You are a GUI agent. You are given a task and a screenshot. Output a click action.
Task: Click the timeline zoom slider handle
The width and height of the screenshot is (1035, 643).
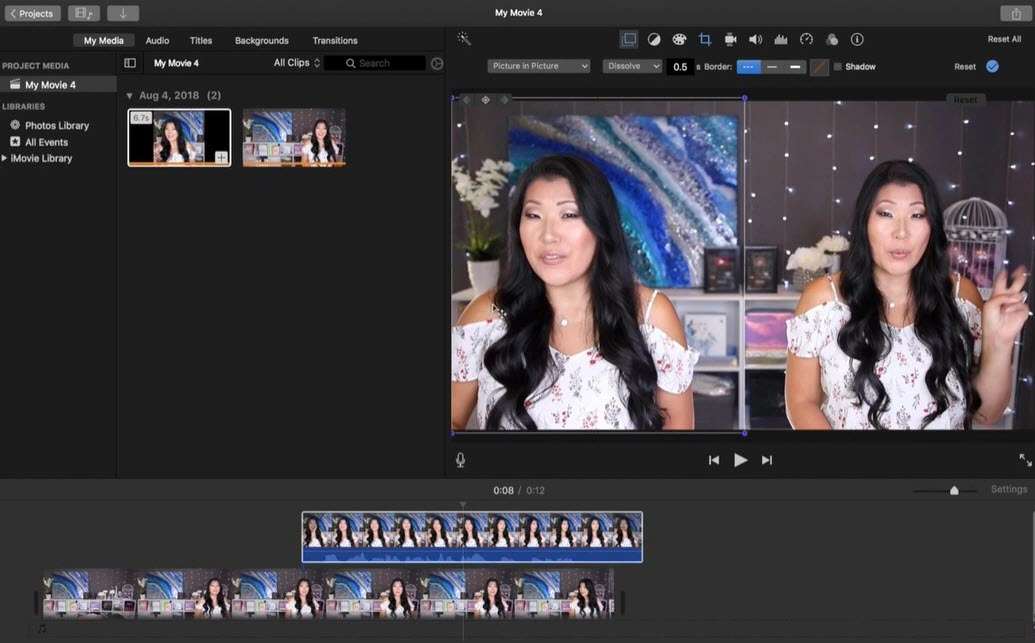click(954, 491)
